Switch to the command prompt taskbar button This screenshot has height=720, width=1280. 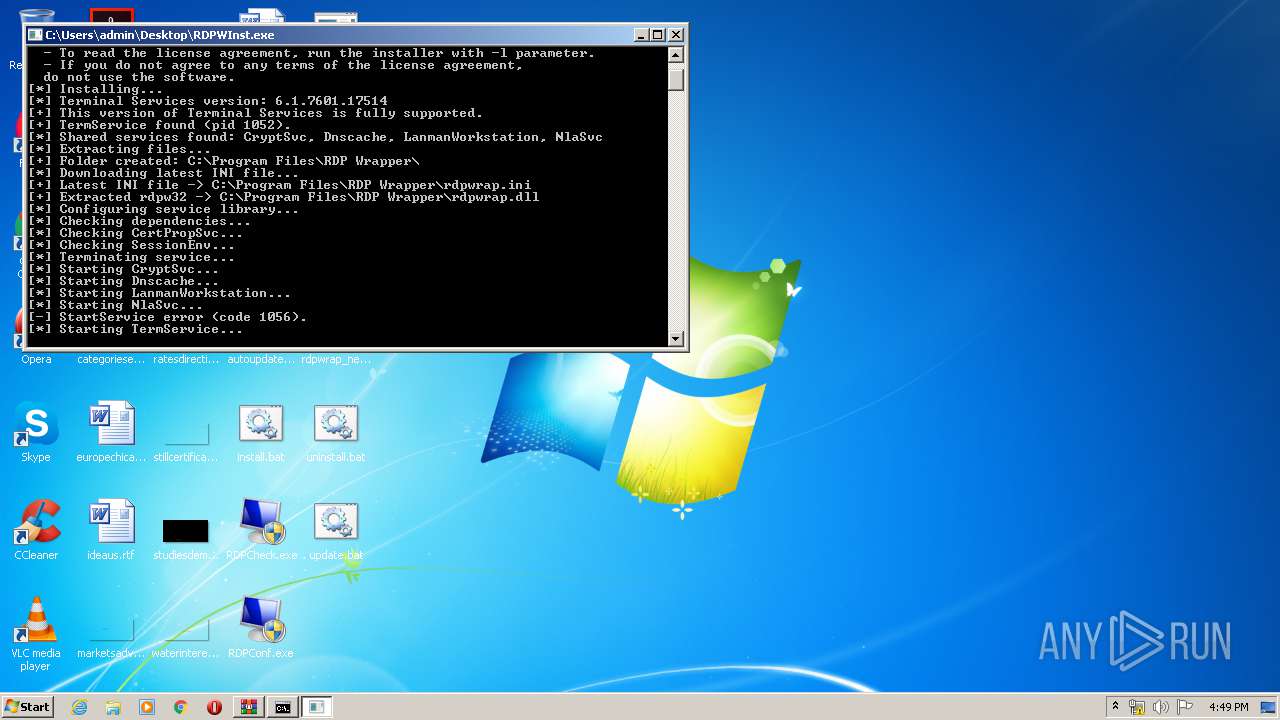(x=283, y=707)
